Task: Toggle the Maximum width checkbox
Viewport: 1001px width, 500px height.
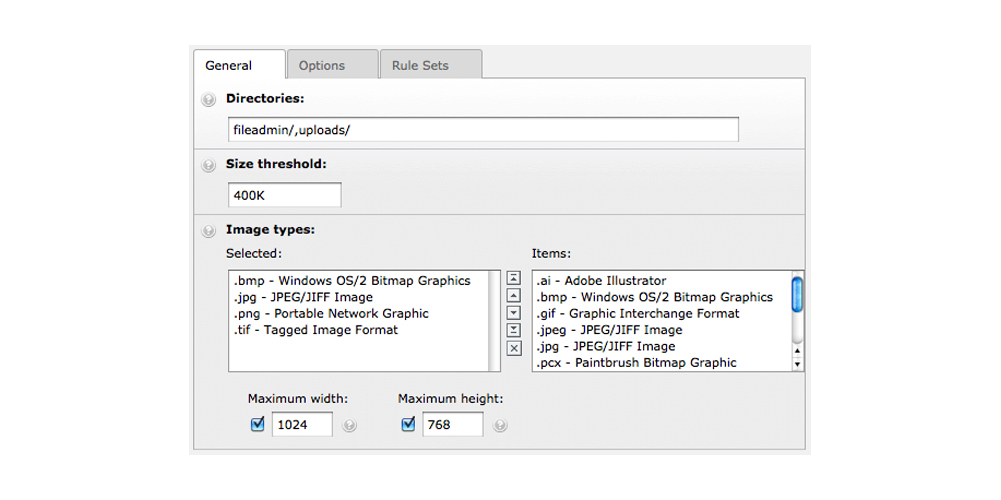Action: (x=258, y=424)
